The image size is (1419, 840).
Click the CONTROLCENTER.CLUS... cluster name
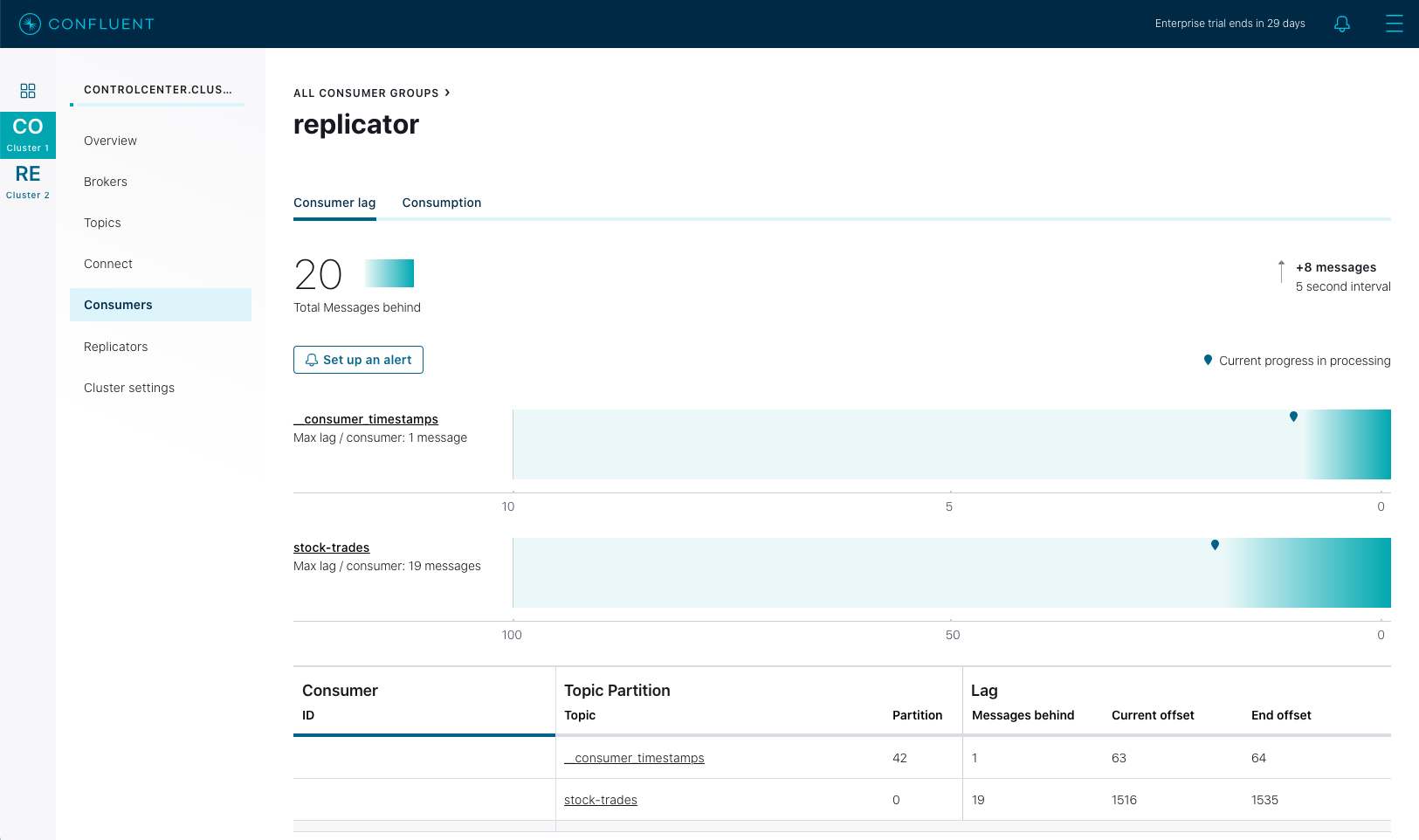tap(158, 89)
